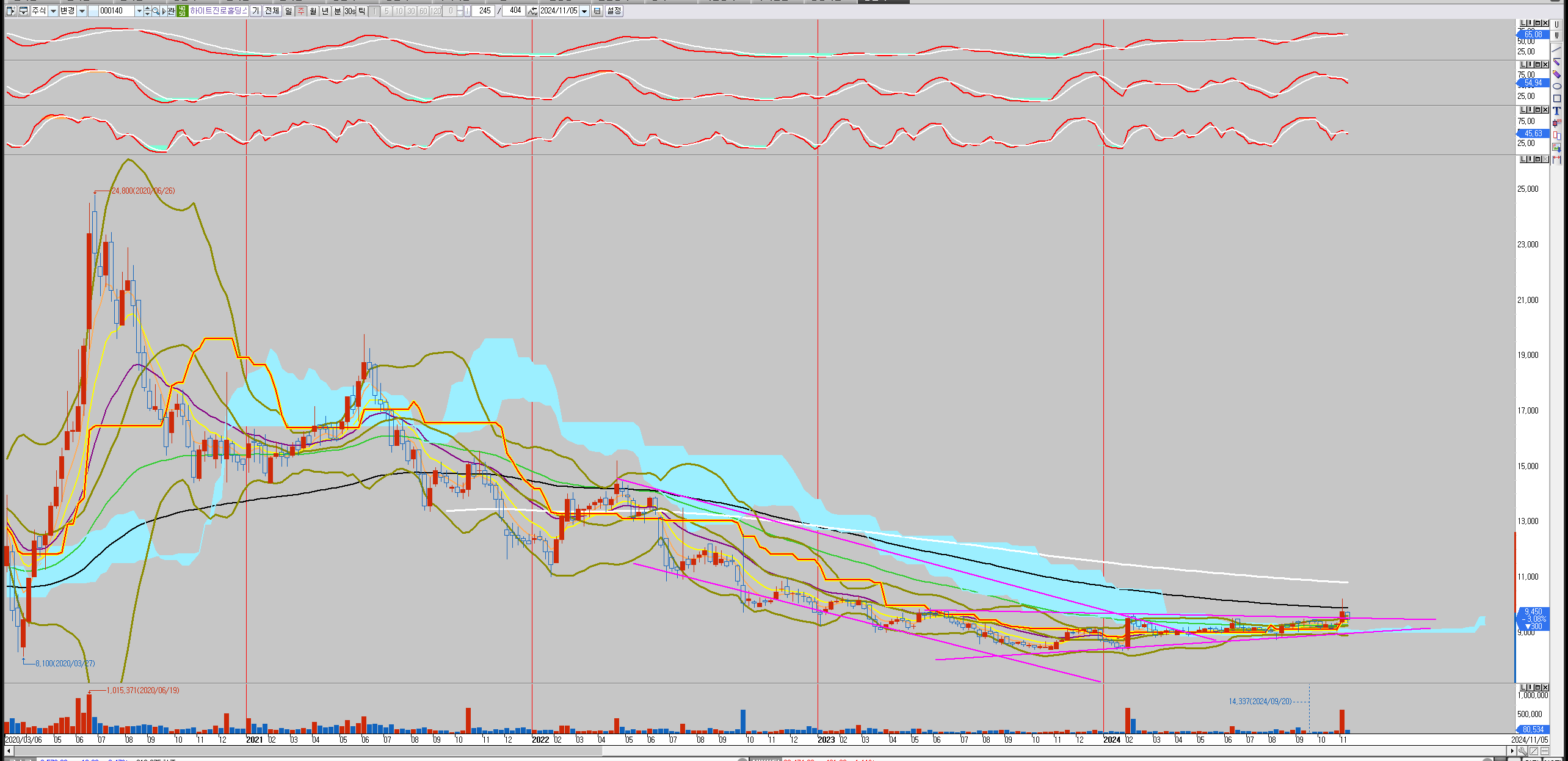Maximize the second indicator pane

(1537, 64)
